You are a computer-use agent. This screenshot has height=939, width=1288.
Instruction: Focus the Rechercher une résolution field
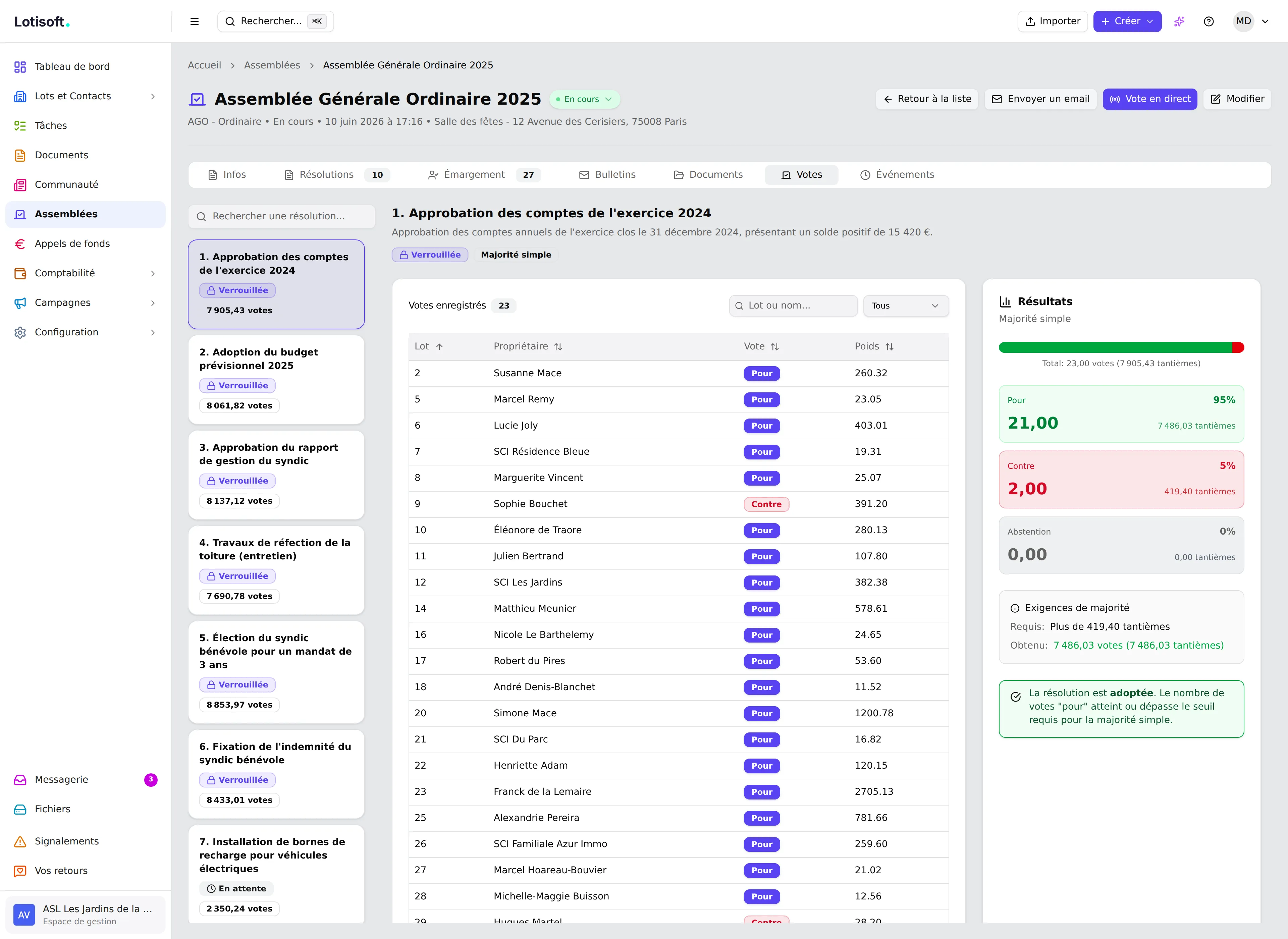pos(281,216)
